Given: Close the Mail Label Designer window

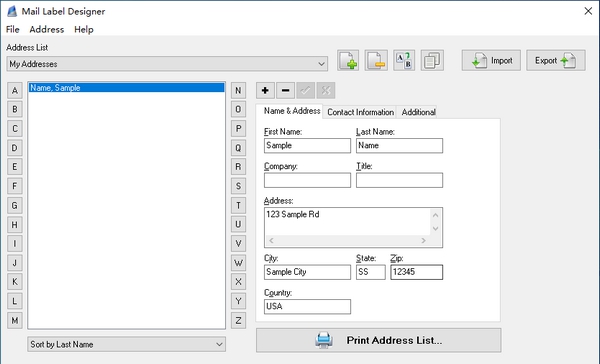Looking at the screenshot, I should pyautogui.click(x=588, y=11).
